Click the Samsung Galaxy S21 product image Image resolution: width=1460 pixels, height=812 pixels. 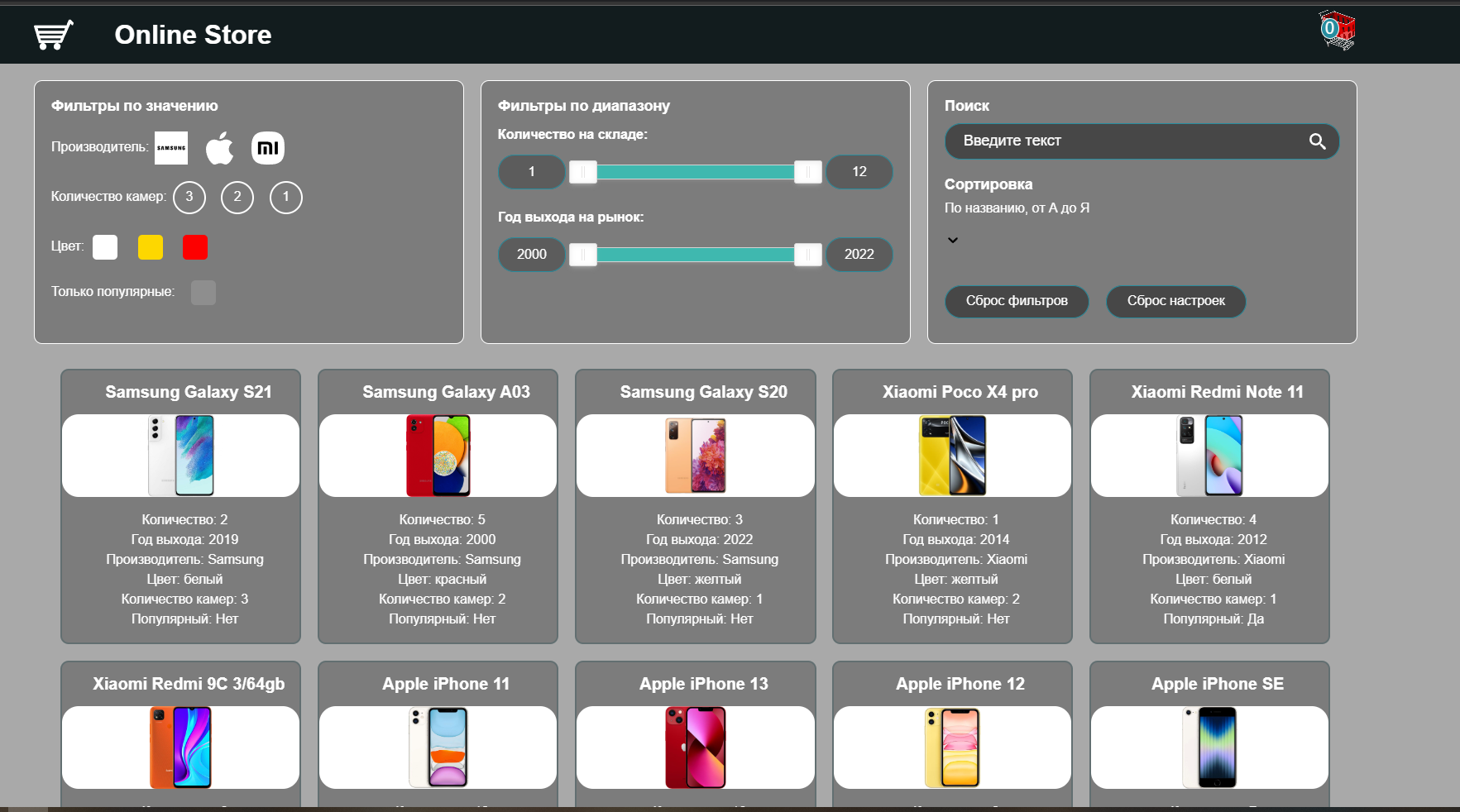tap(180, 456)
